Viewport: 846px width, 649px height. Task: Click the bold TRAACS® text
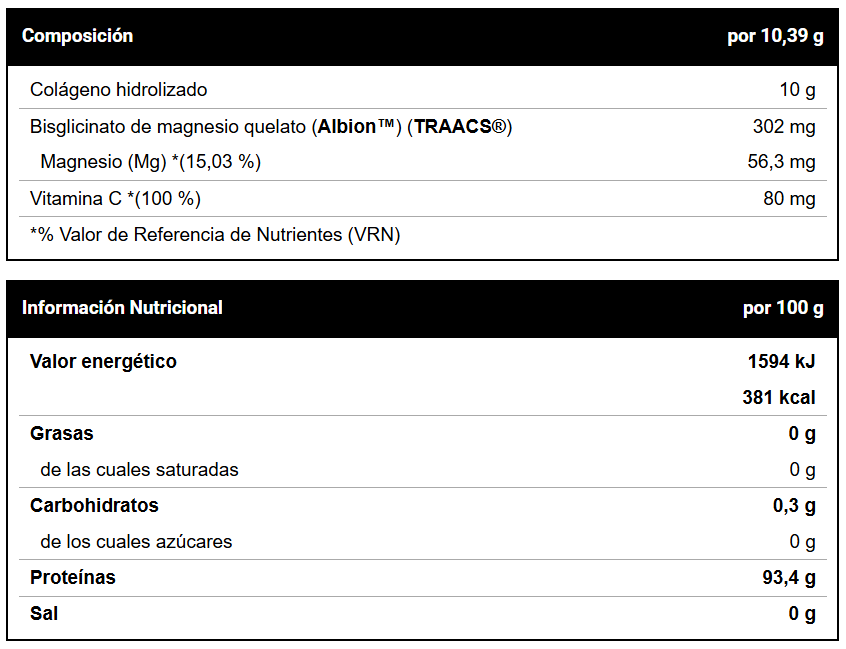coord(460,126)
